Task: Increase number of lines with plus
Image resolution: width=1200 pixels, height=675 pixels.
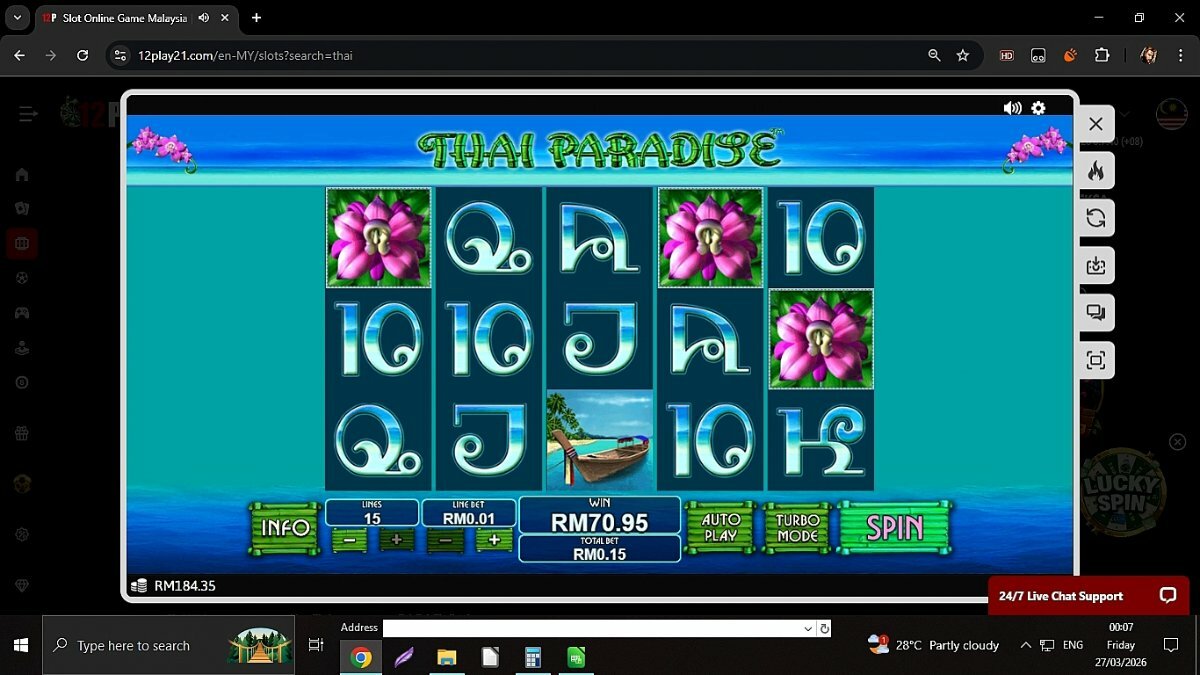Action: pyautogui.click(x=396, y=540)
